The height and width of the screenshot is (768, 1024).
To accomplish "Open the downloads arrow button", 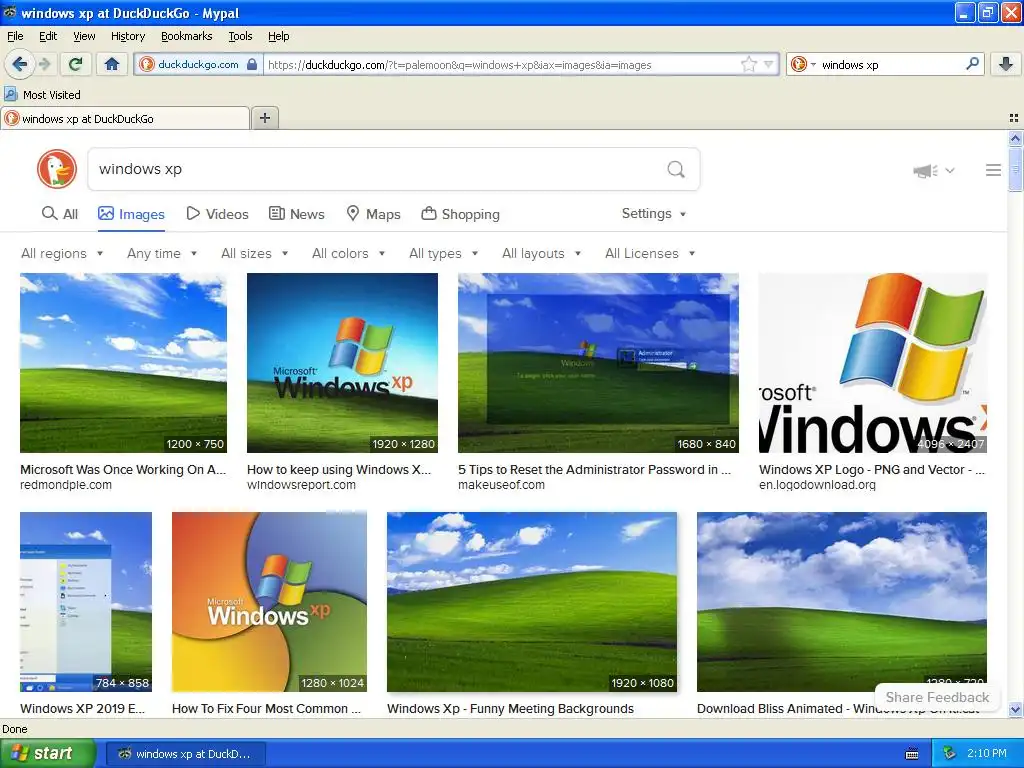I will coord(1006,64).
